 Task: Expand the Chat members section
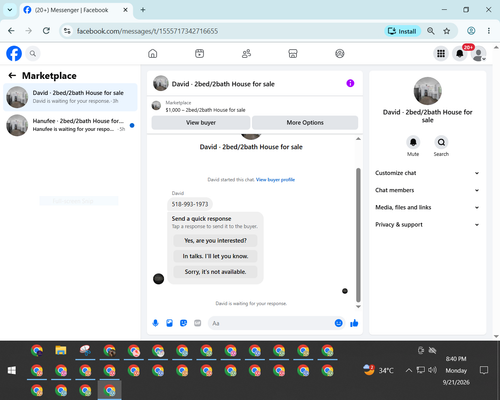point(427,190)
